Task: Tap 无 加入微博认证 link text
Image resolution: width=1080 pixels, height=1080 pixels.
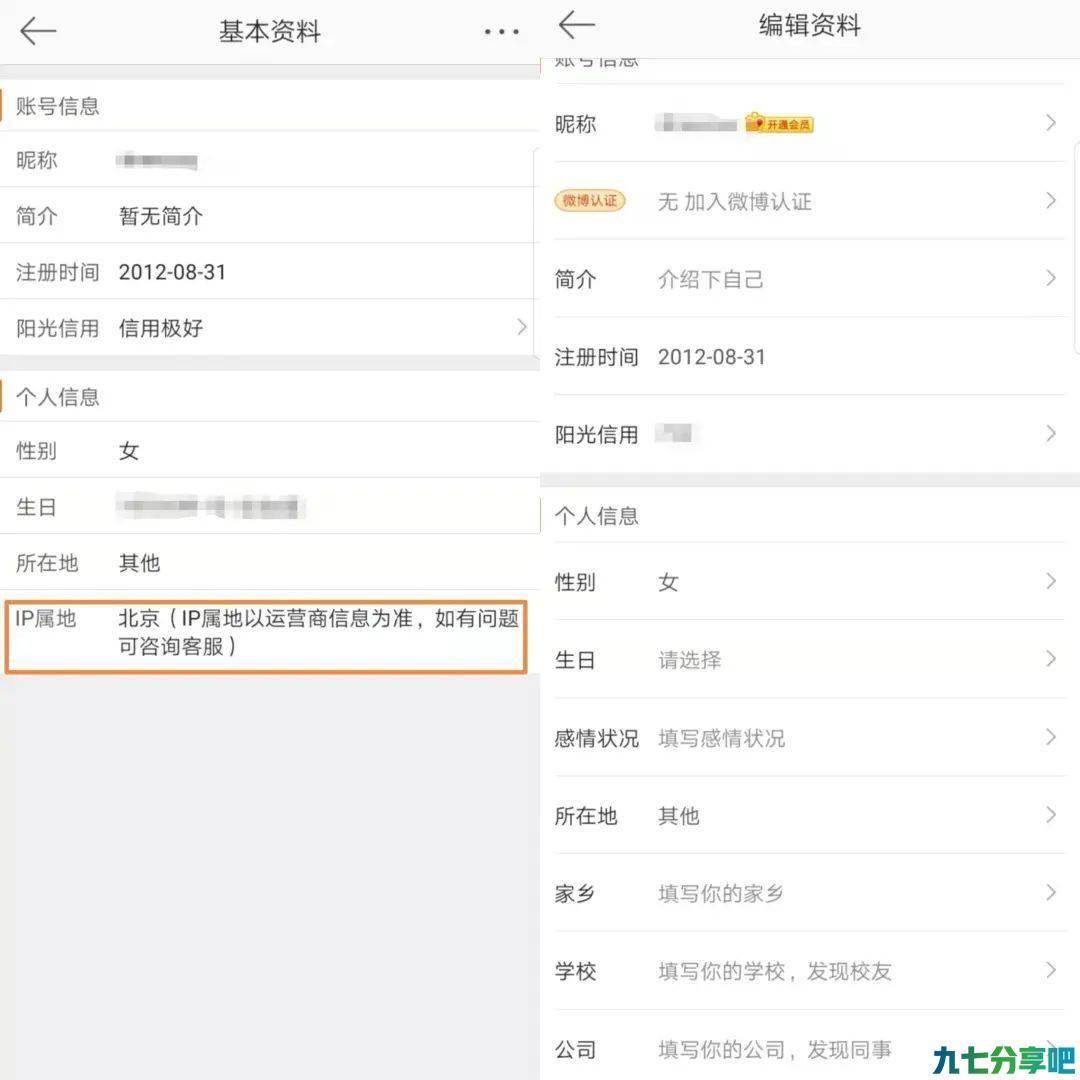Action: point(734,202)
